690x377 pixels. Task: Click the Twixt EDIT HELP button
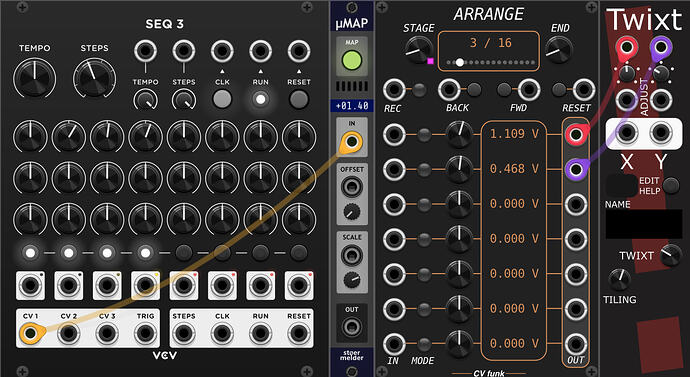pos(671,186)
